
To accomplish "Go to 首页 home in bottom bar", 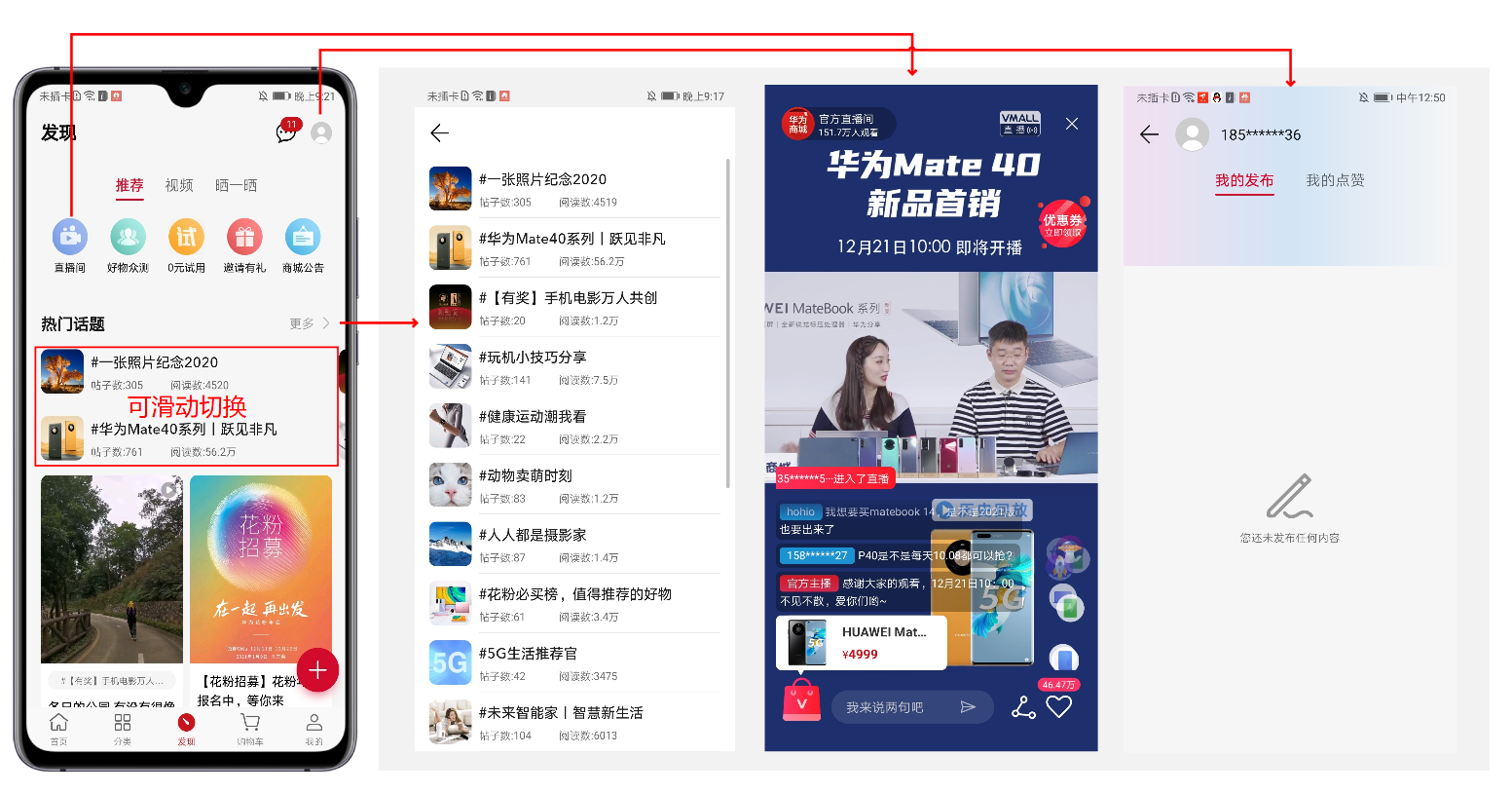I will pos(59,728).
